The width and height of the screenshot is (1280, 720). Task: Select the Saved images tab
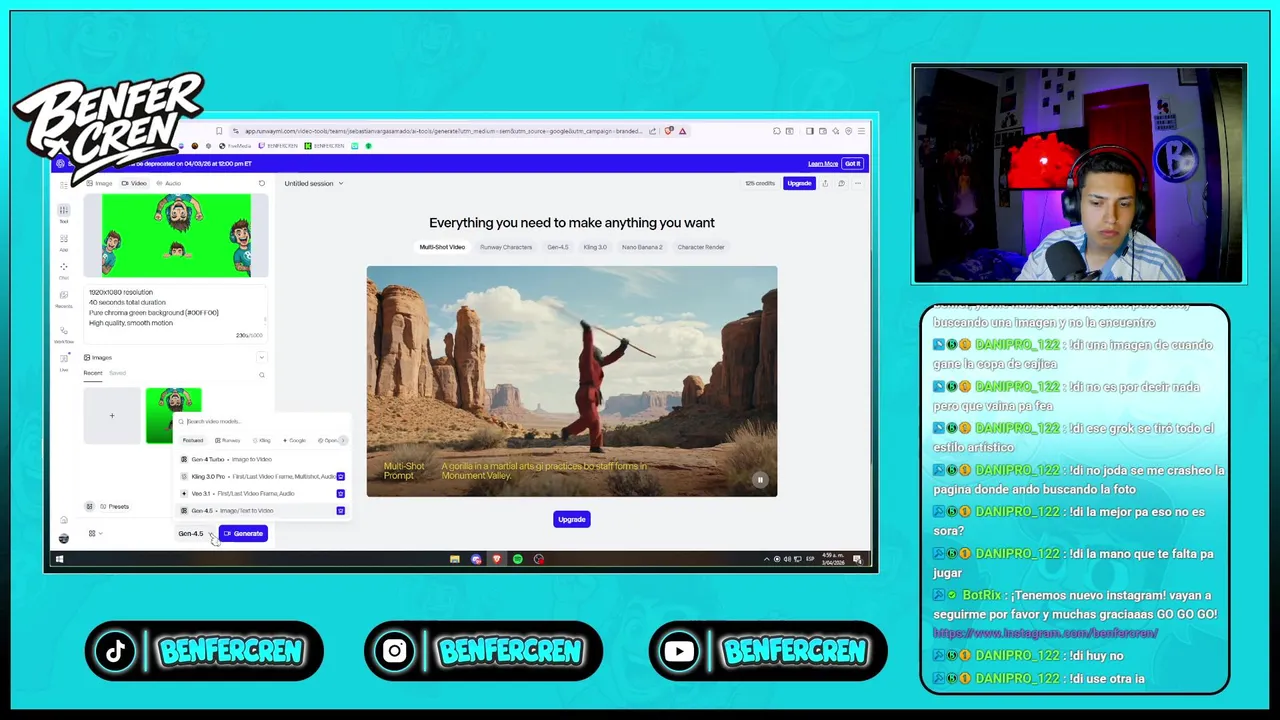117,373
